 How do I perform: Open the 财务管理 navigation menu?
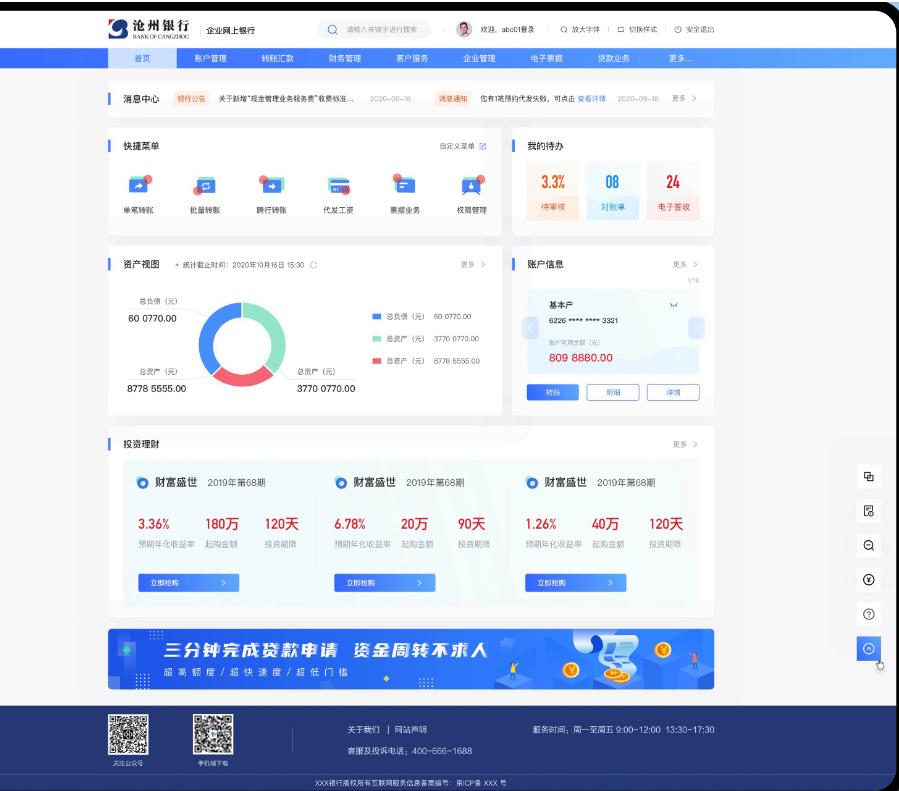[x=345, y=58]
